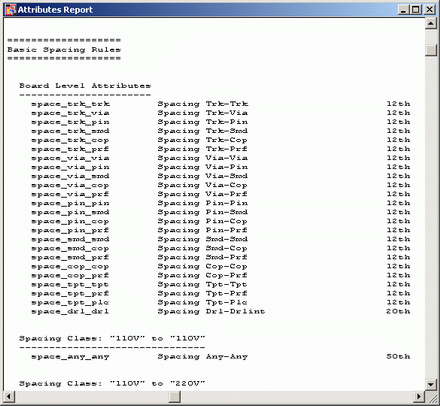Maximize the Attributes Report window
This screenshot has width=440, height=406.
coord(416,10)
